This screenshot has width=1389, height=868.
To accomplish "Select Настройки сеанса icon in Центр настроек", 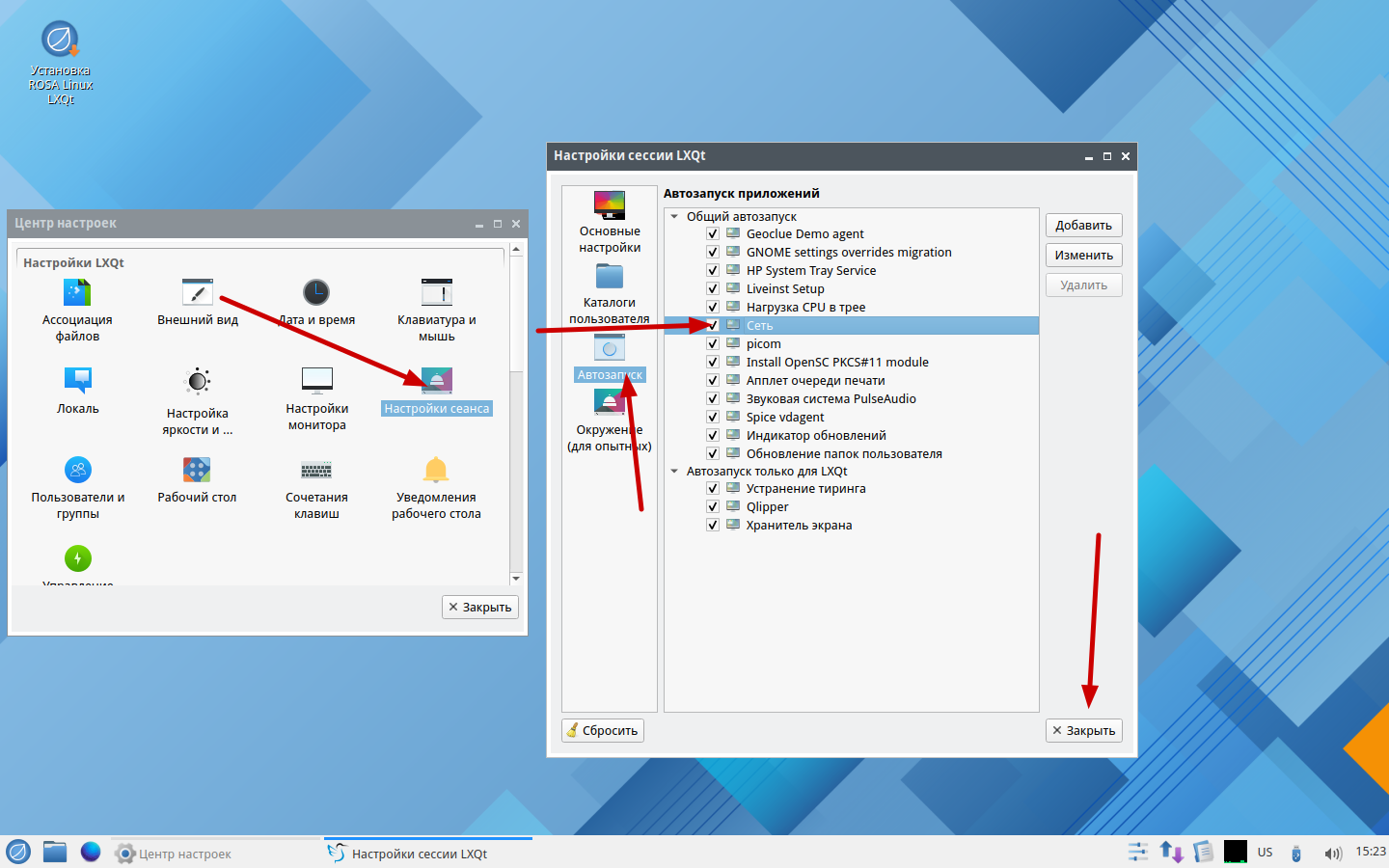I will pyautogui.click(x=437, y=381).
